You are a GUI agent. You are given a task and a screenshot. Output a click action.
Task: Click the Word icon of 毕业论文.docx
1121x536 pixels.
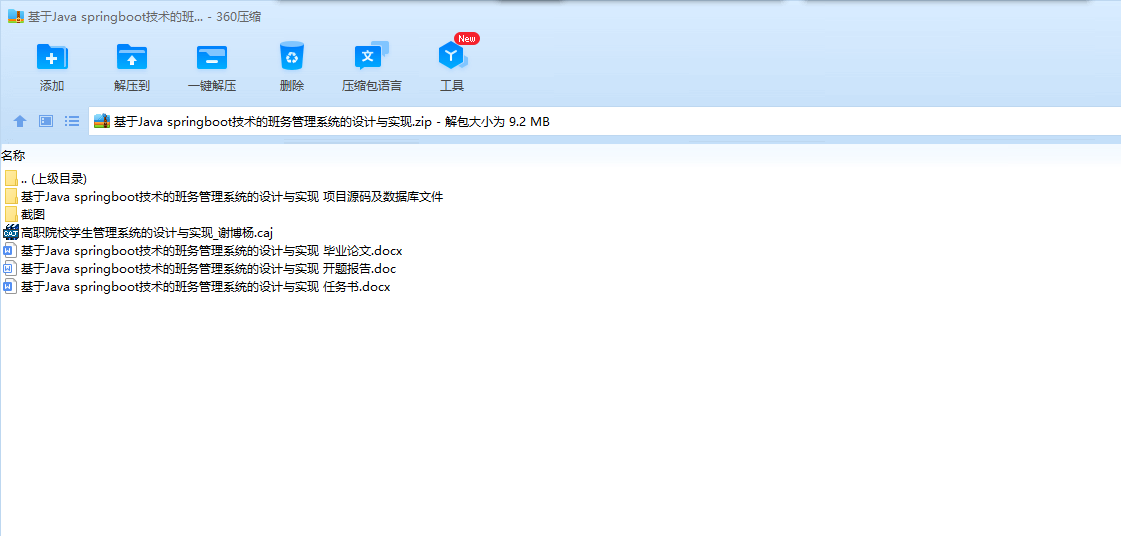[x=10, y=250]
